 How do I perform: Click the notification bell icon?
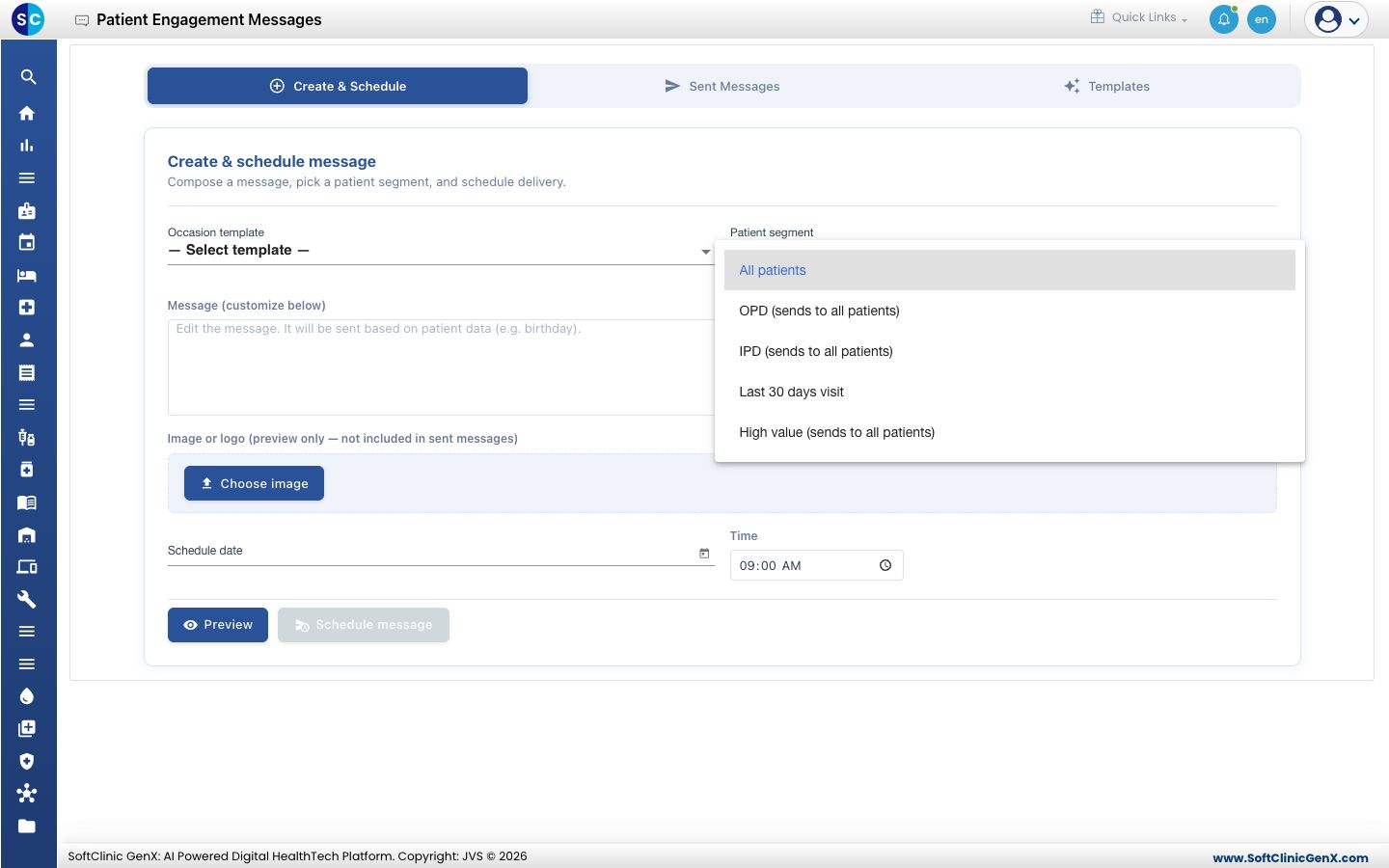click(1224, 19)
